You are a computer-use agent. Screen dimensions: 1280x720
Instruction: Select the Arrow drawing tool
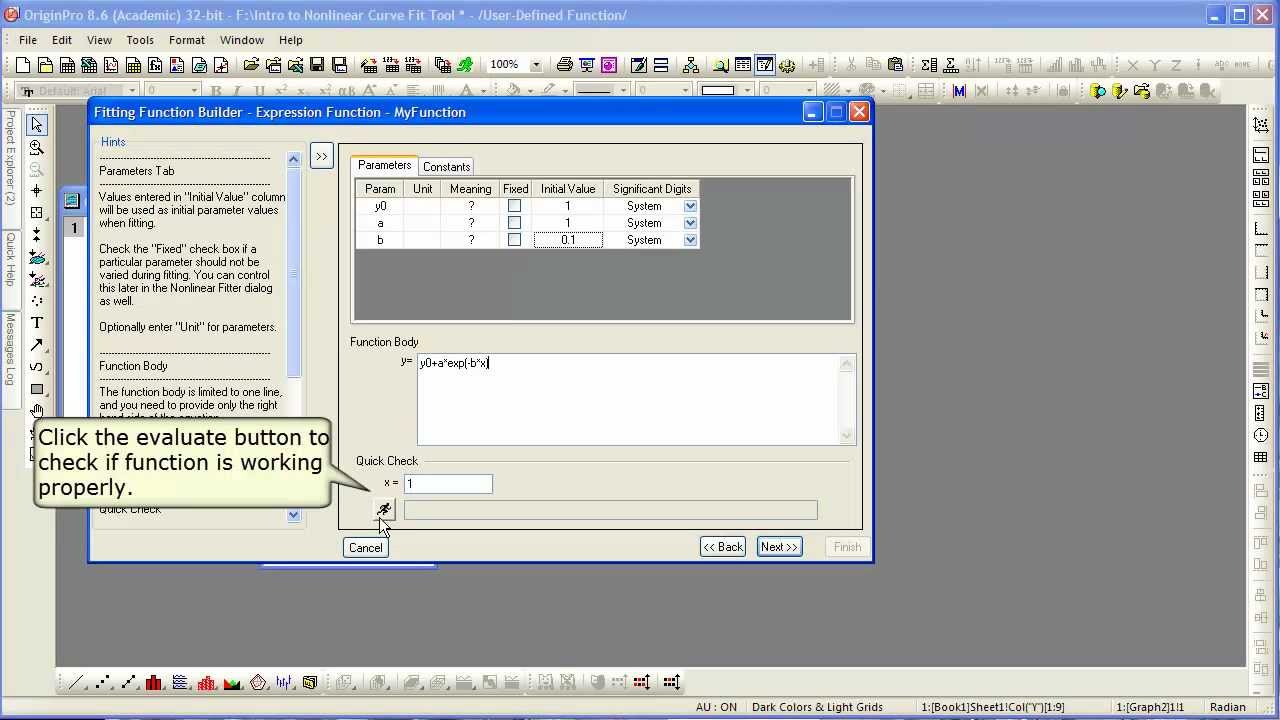tap(37, 344)
